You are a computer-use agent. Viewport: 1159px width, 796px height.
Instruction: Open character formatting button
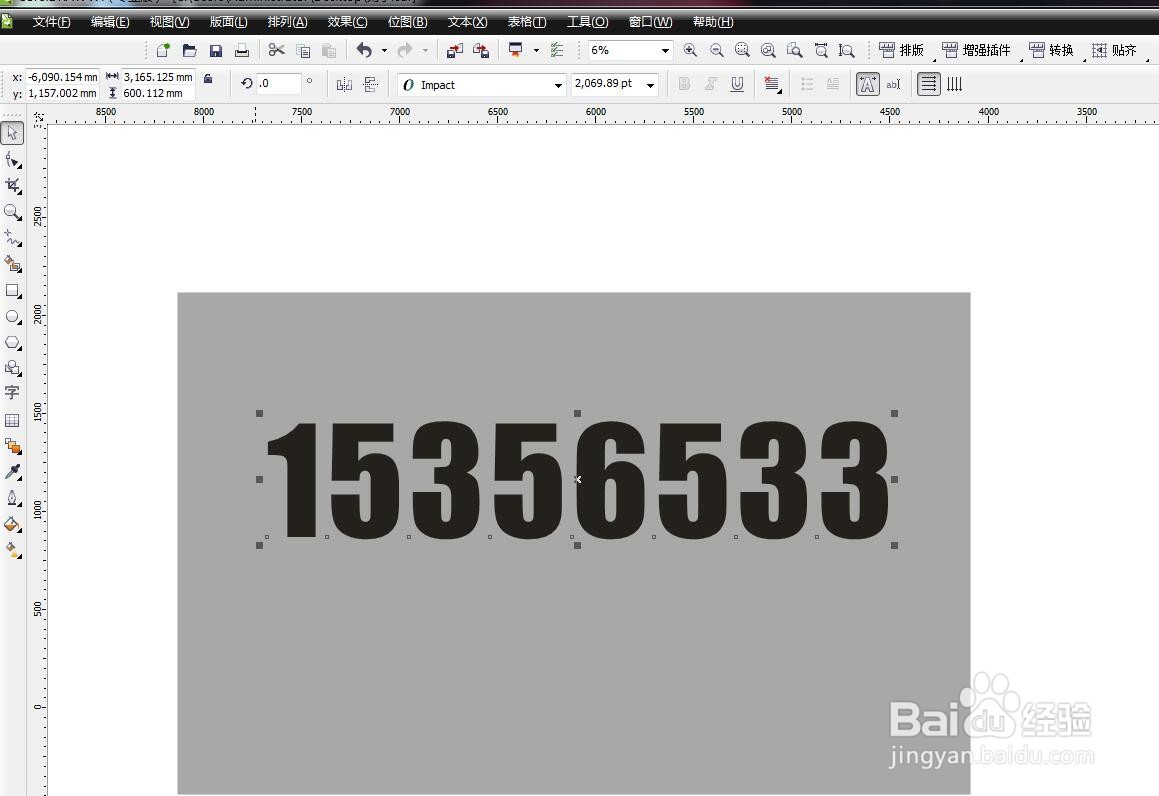867,84
